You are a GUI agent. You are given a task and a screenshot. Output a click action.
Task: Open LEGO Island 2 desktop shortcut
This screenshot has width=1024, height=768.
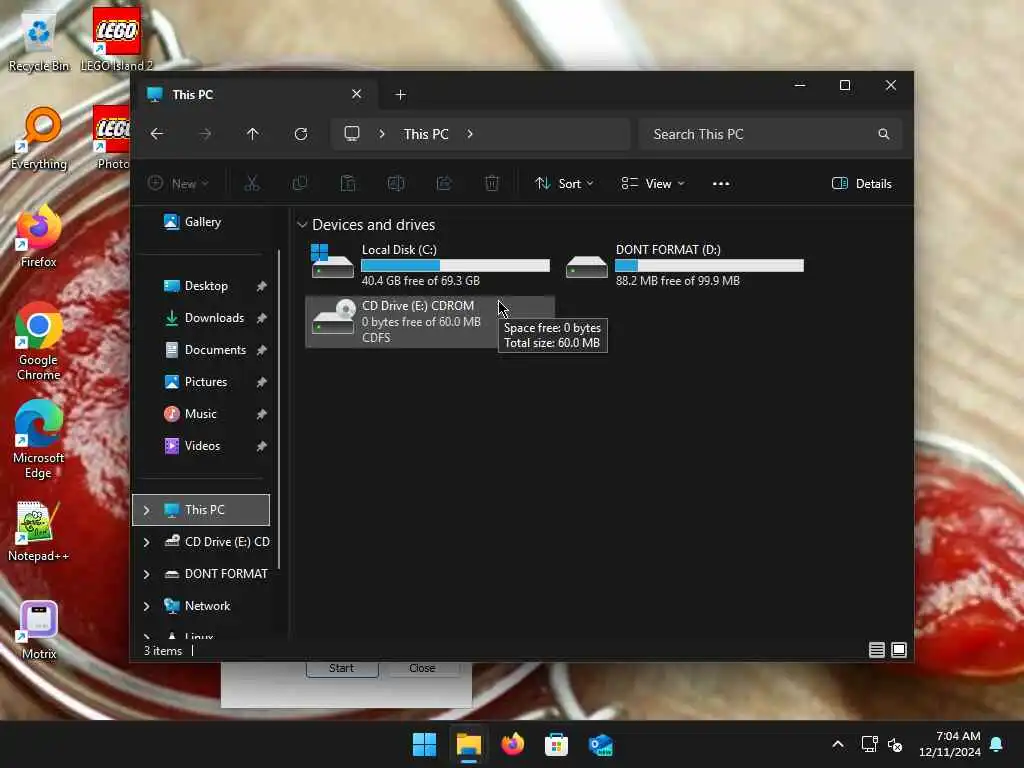[x=116, y=40]
